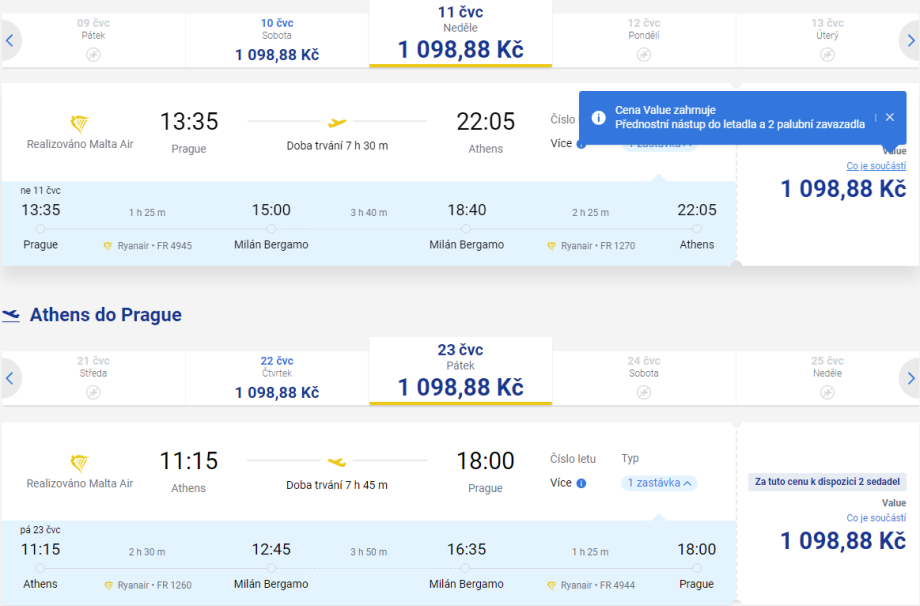Show earlier return dates arrow
The image size is (920, 606).
[x=10, y=378]
